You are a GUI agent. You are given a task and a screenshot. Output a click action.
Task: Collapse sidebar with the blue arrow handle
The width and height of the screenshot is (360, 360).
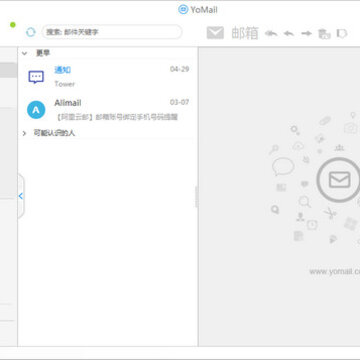[21, 196]
